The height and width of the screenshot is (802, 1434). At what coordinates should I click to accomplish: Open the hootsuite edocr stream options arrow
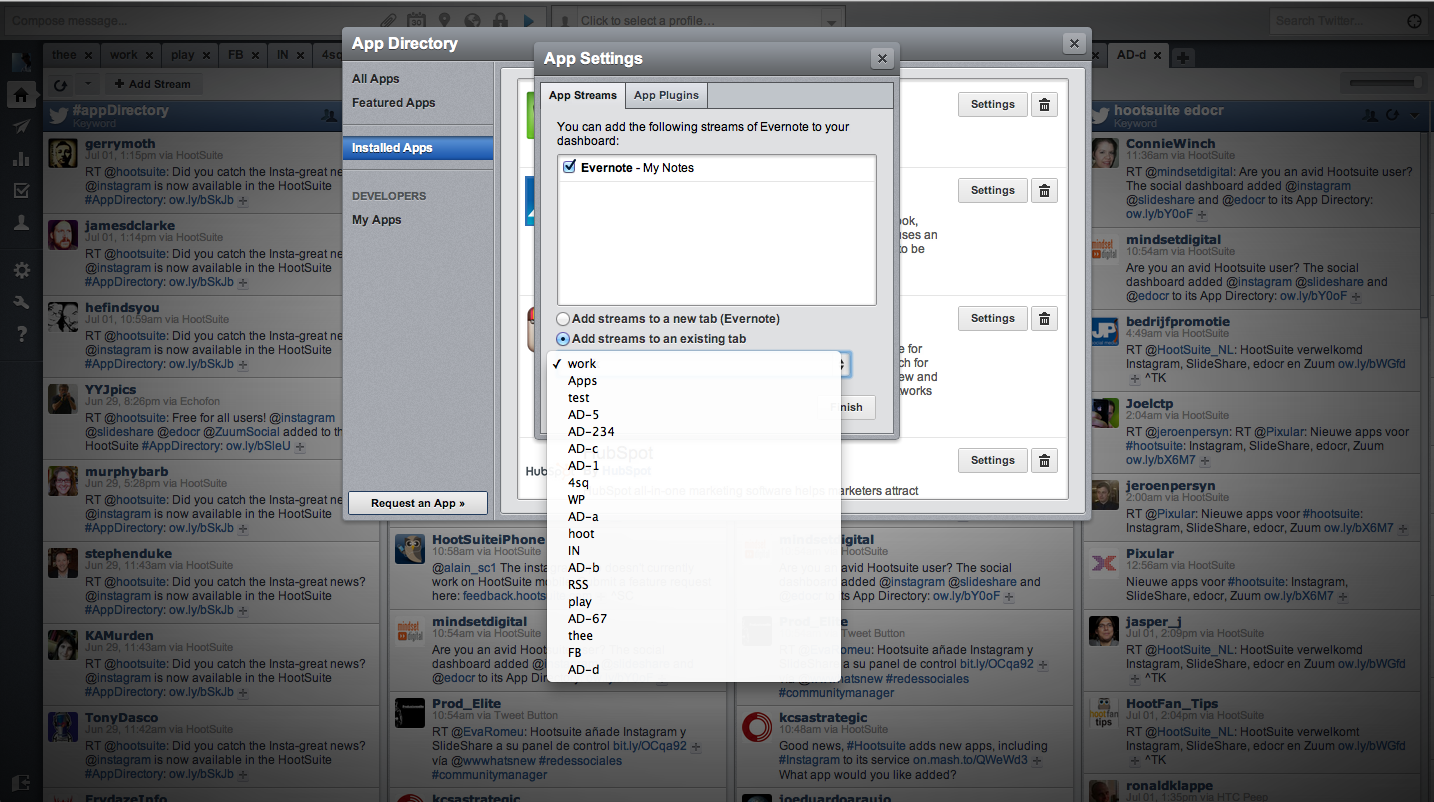point(1414,116)
